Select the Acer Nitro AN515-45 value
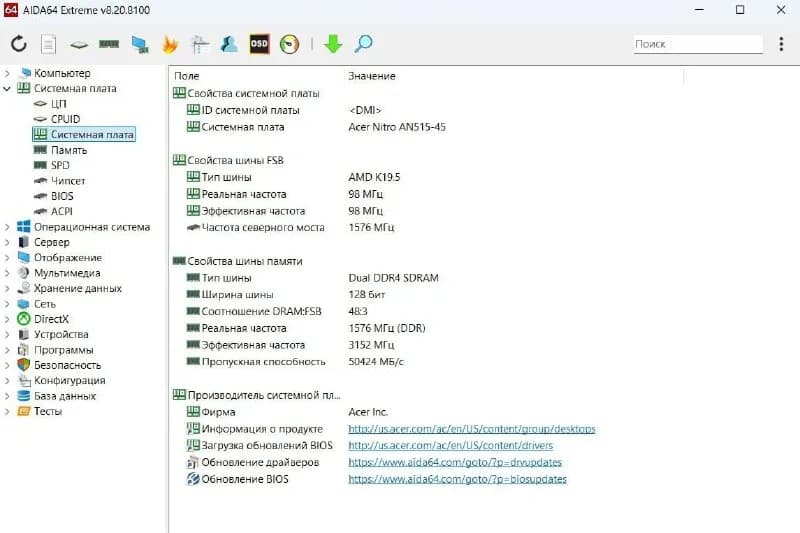This screenshot has height=533, width=800. 397,127
